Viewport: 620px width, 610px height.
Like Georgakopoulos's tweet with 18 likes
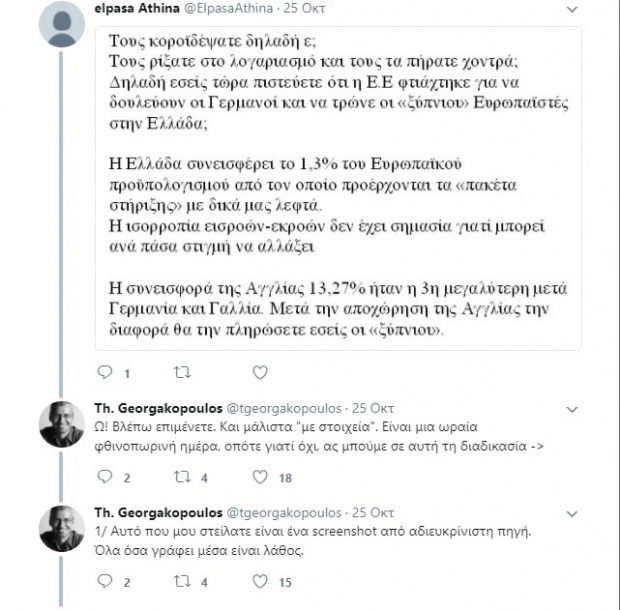[259, 478]
